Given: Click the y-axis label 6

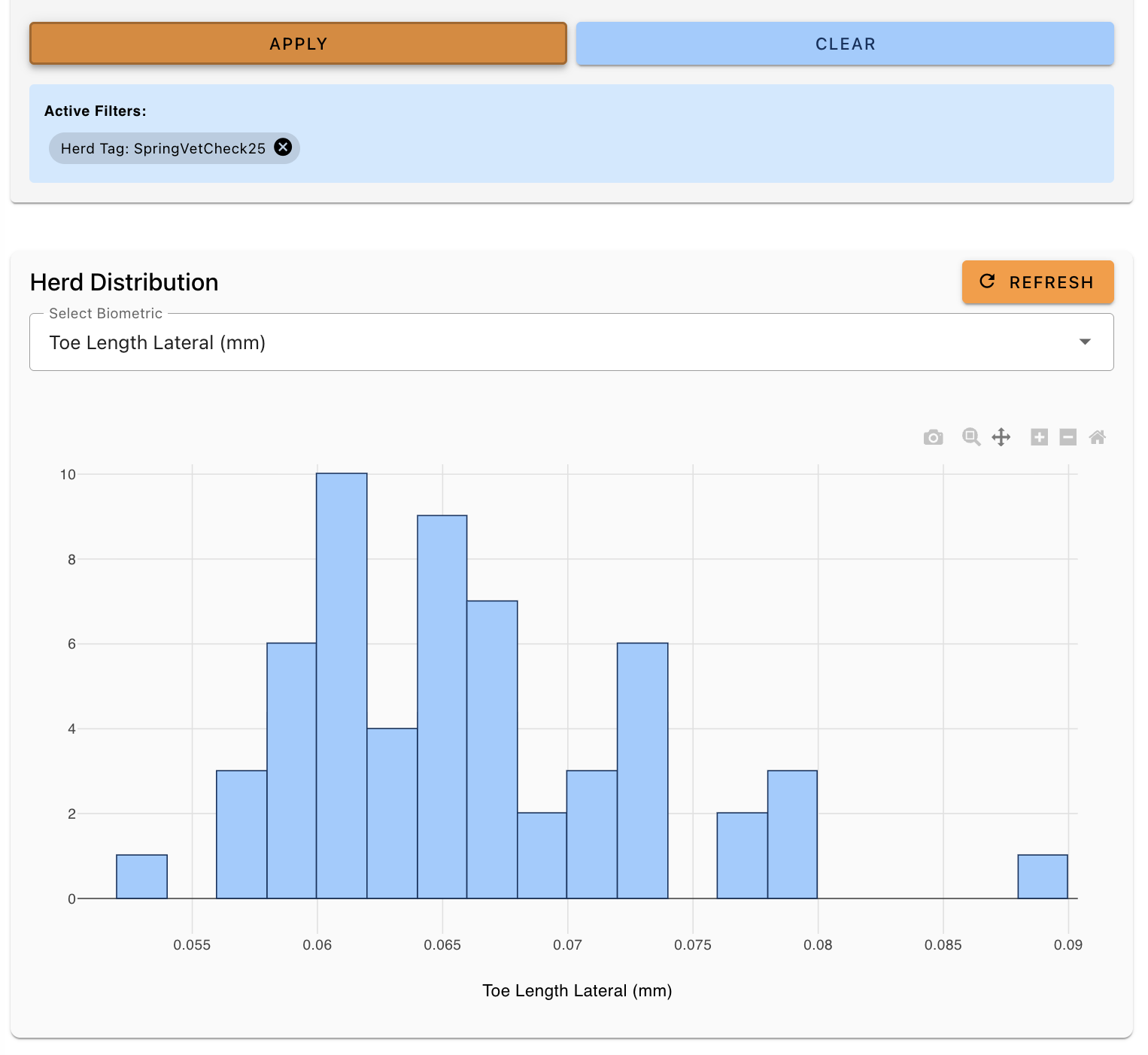Looking at the screenshot, I should [x=72, y=644].
